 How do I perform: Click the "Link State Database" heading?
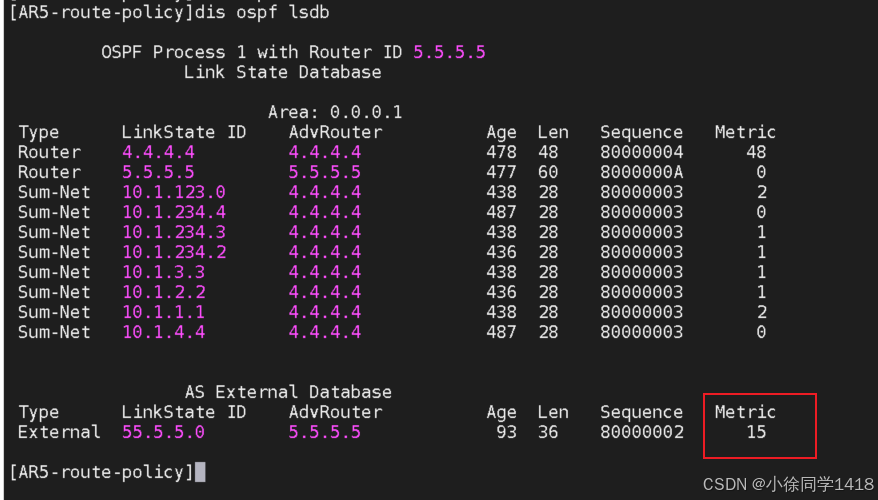(283, 72)
